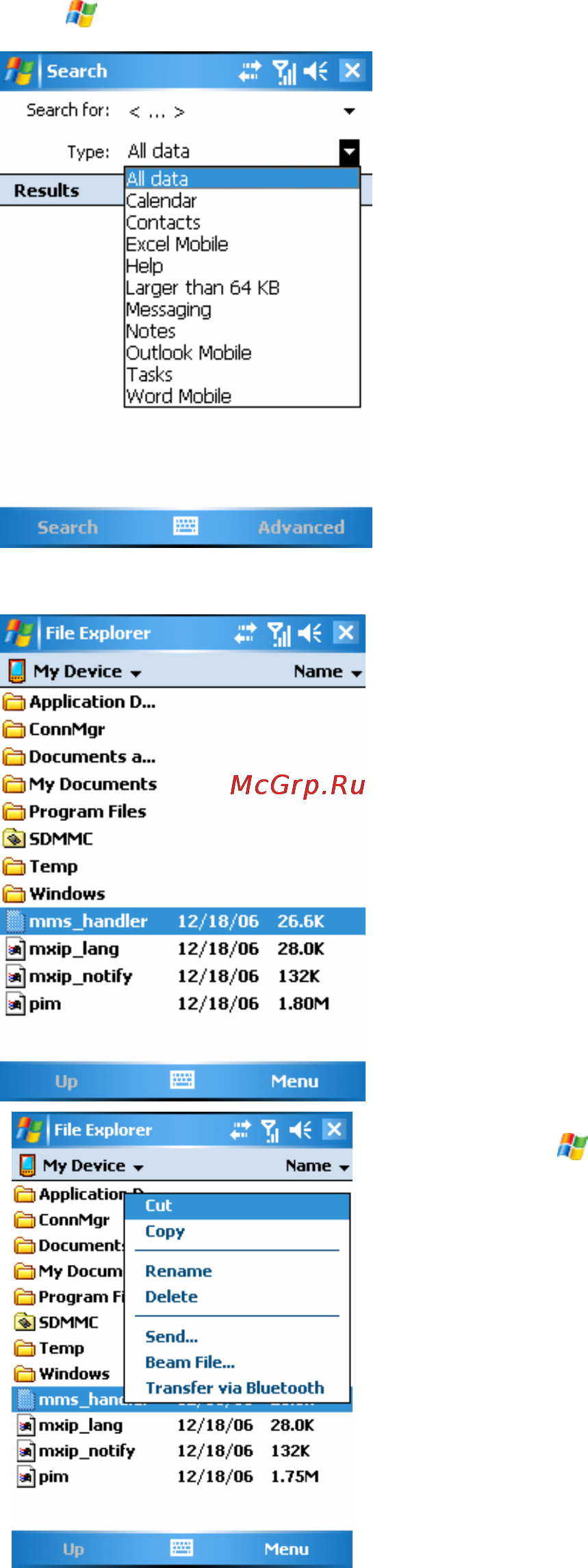Close the Search window
Viewport: 588px width, 1568px height.
tap(352, 70)
